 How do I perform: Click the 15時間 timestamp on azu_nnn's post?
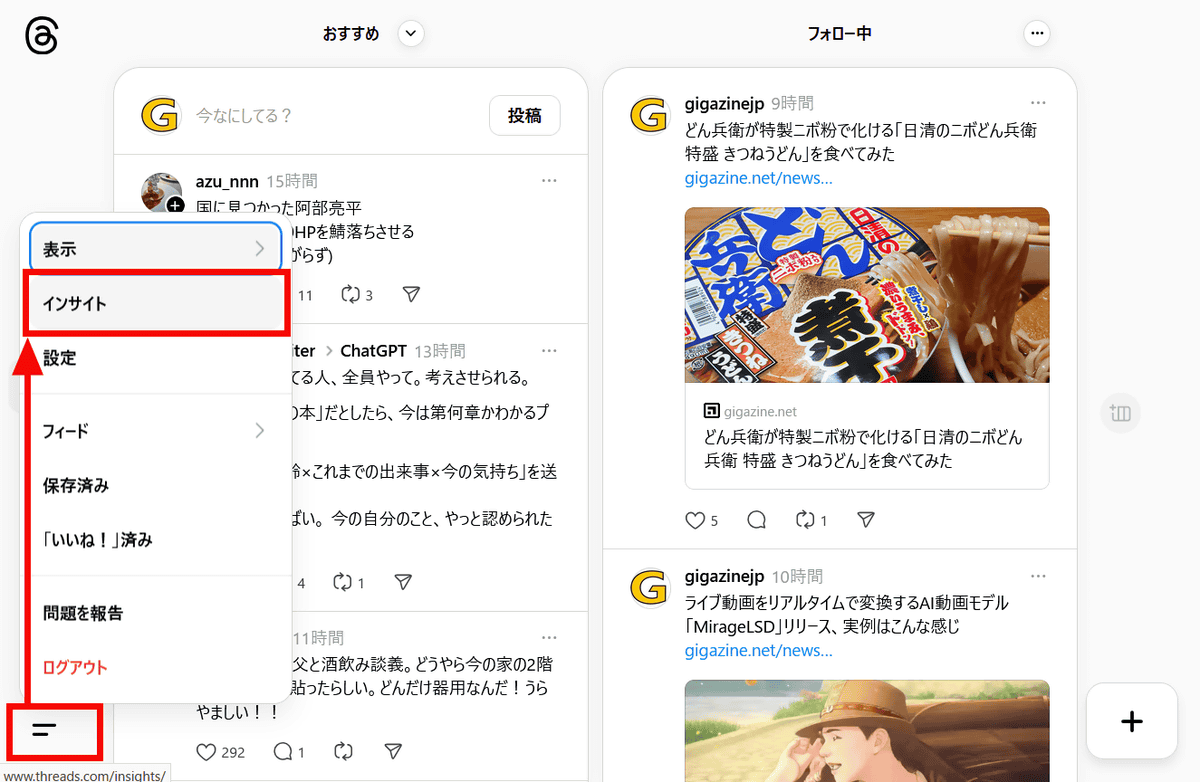[x=291, y=181]
